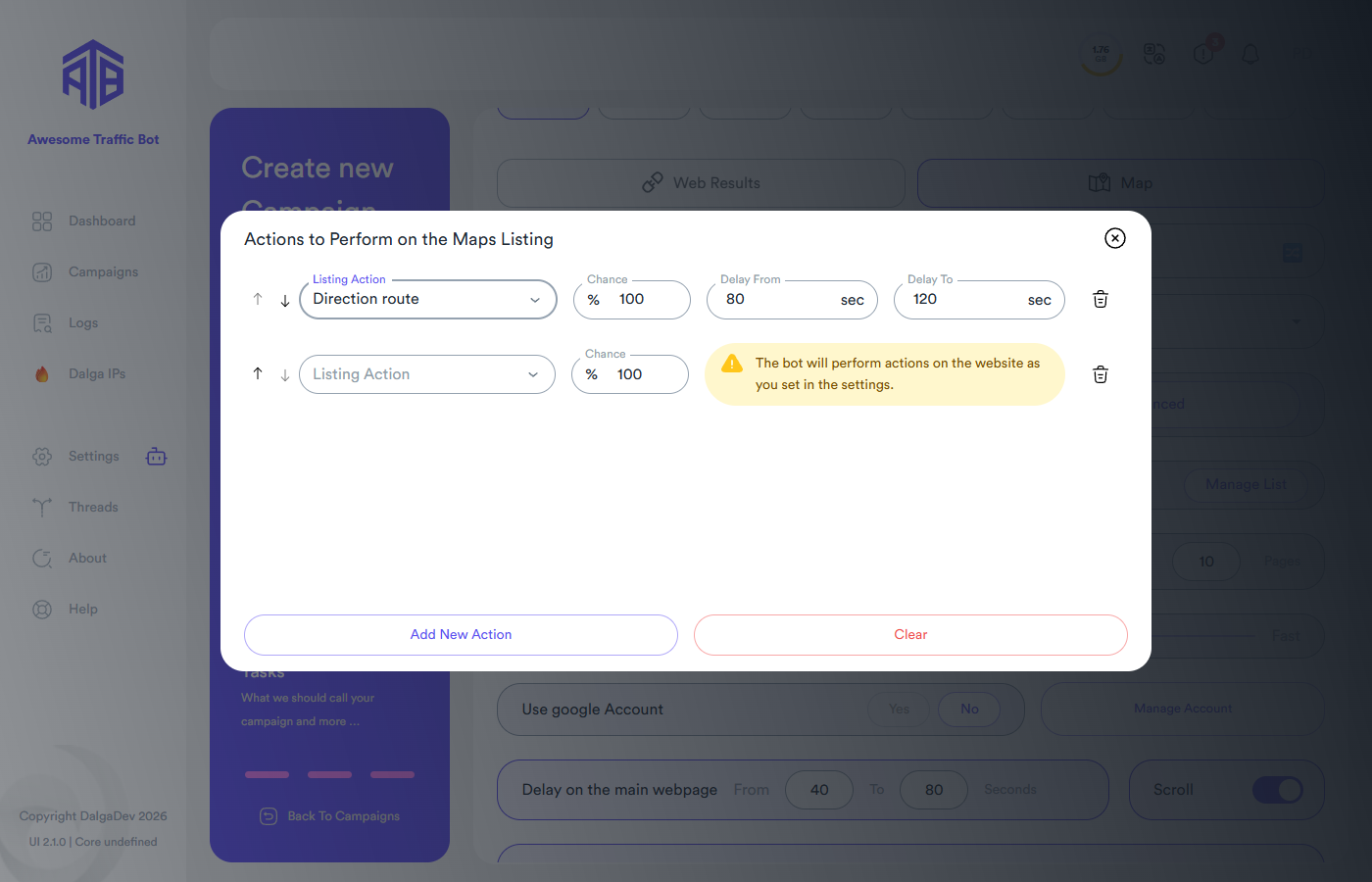
Task: Edit the Delay From seconds field
Action: coord(792,299)
